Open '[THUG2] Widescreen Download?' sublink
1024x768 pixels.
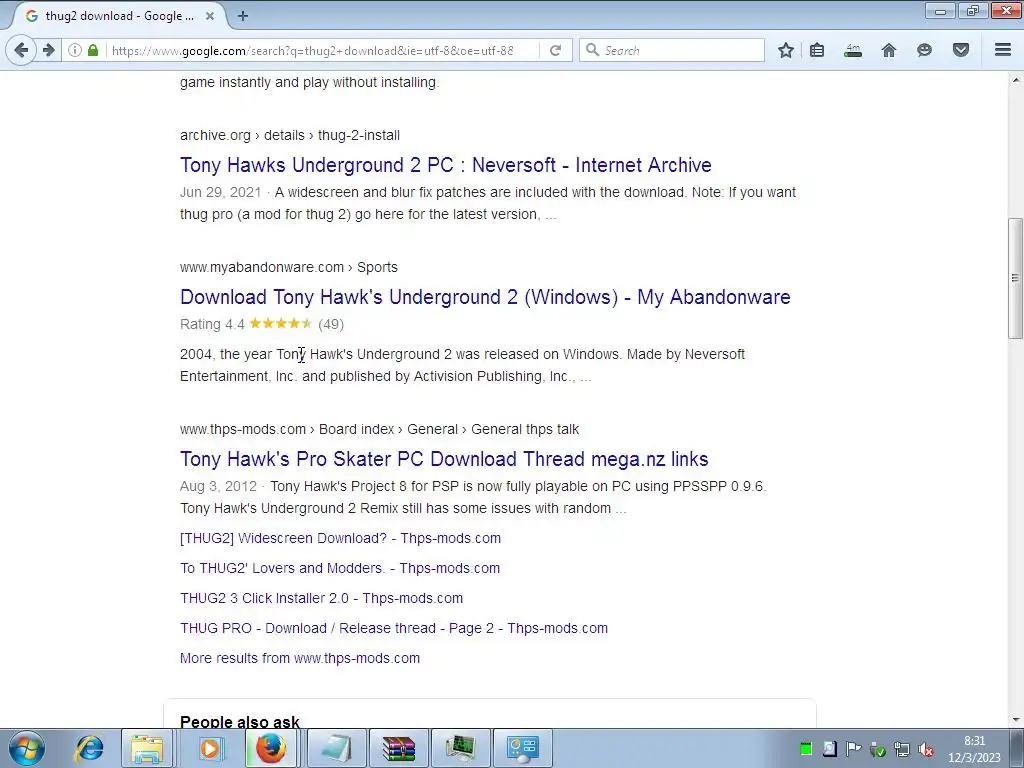click(x=340, y=538)
